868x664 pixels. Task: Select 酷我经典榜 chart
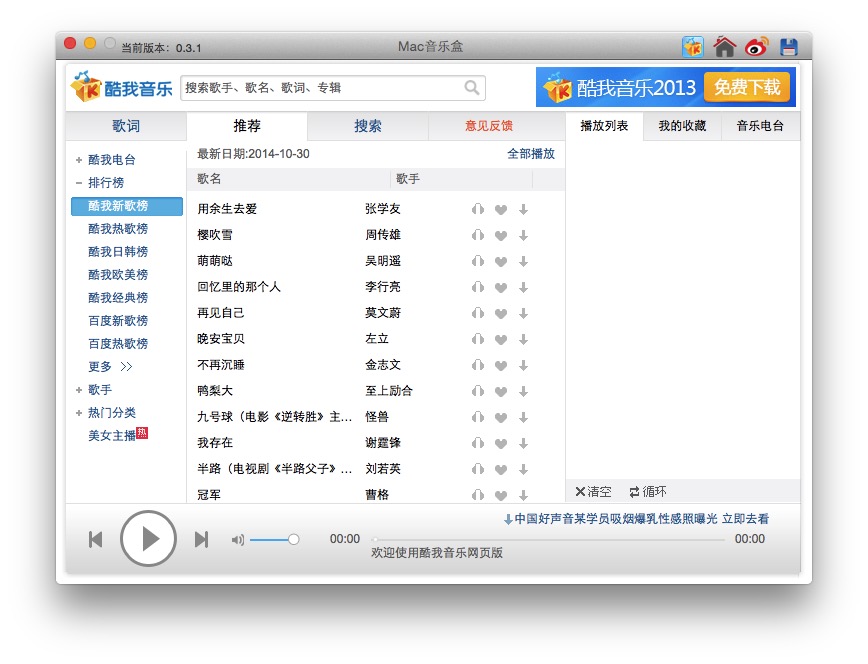point(118,298)
